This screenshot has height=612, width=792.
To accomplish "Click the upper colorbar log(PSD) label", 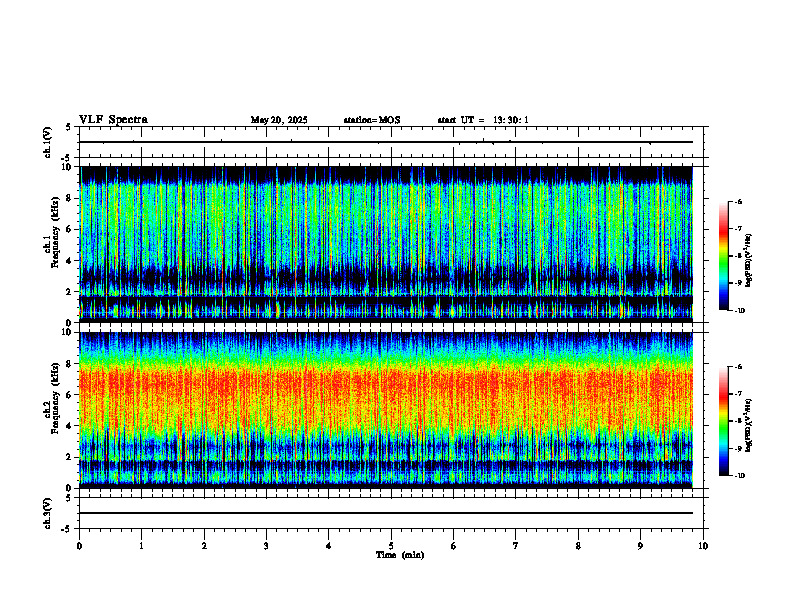I will pyautogui.click(x=749, y=261).
